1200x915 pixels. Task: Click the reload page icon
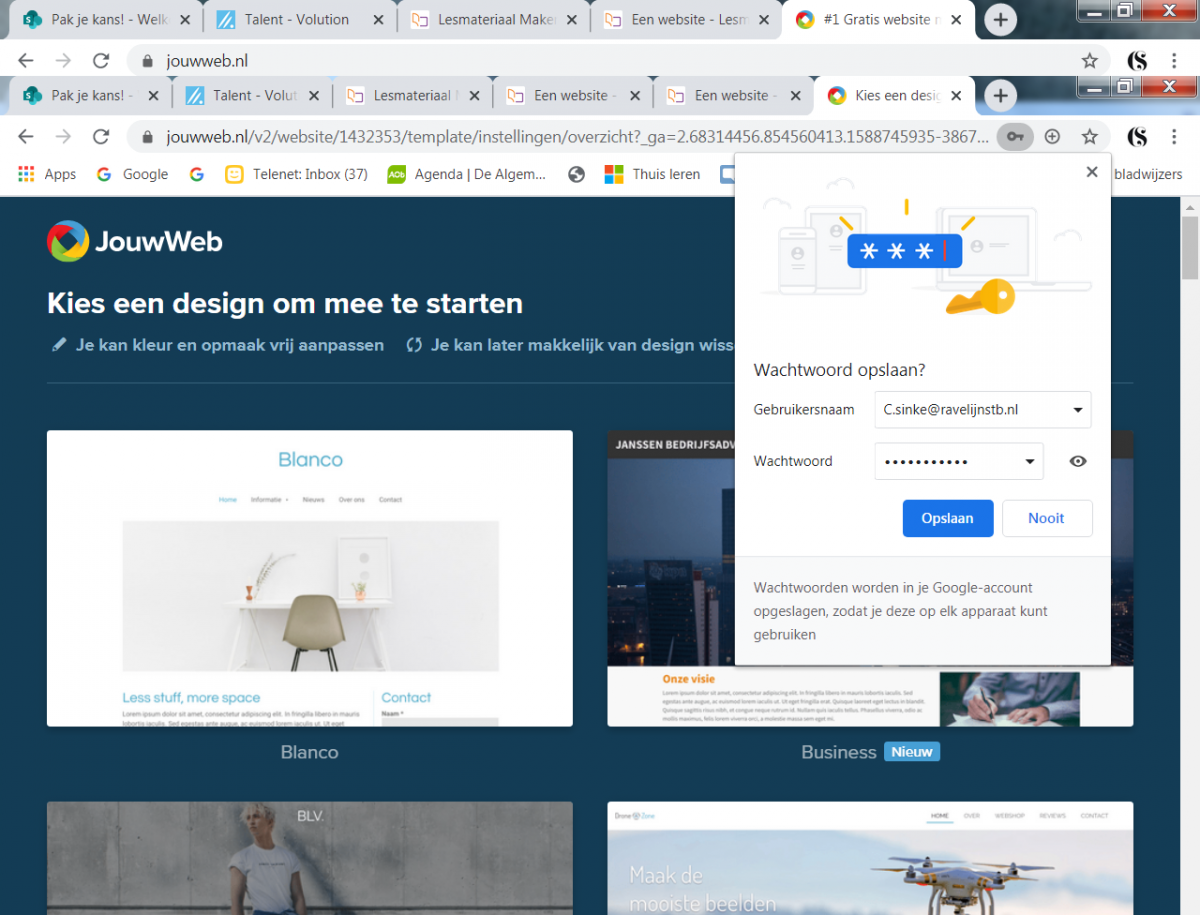click(101, 136)
